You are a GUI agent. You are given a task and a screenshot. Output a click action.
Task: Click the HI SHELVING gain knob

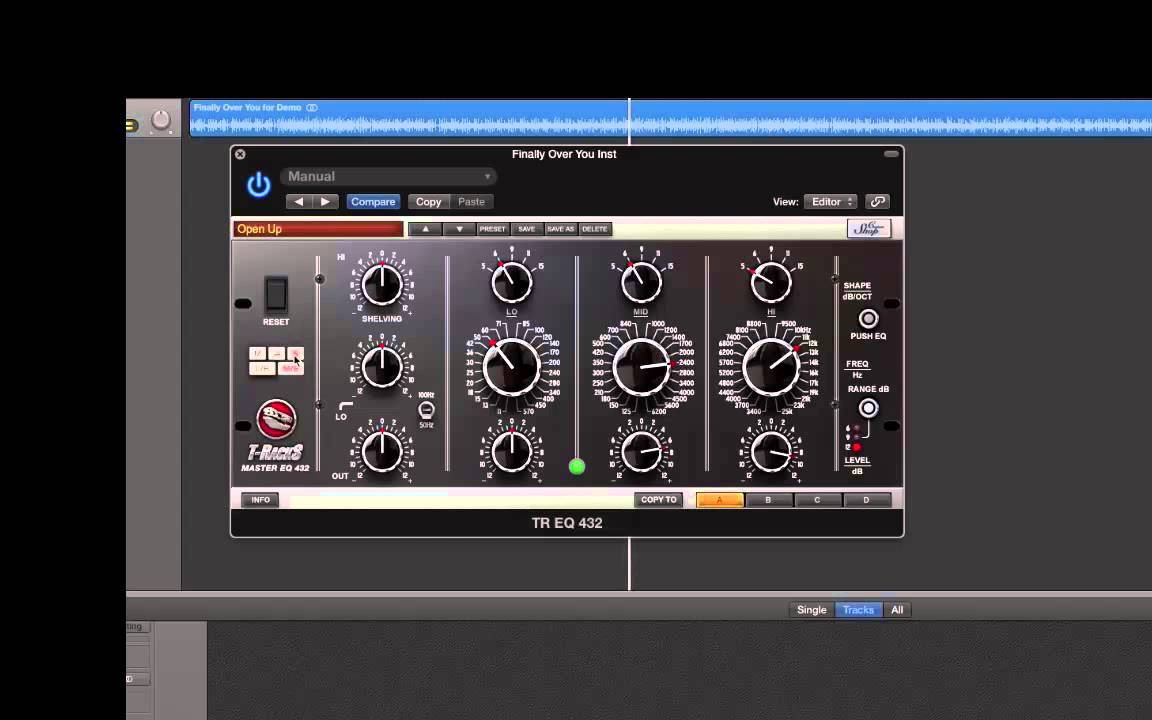click(x=382, y=284)
